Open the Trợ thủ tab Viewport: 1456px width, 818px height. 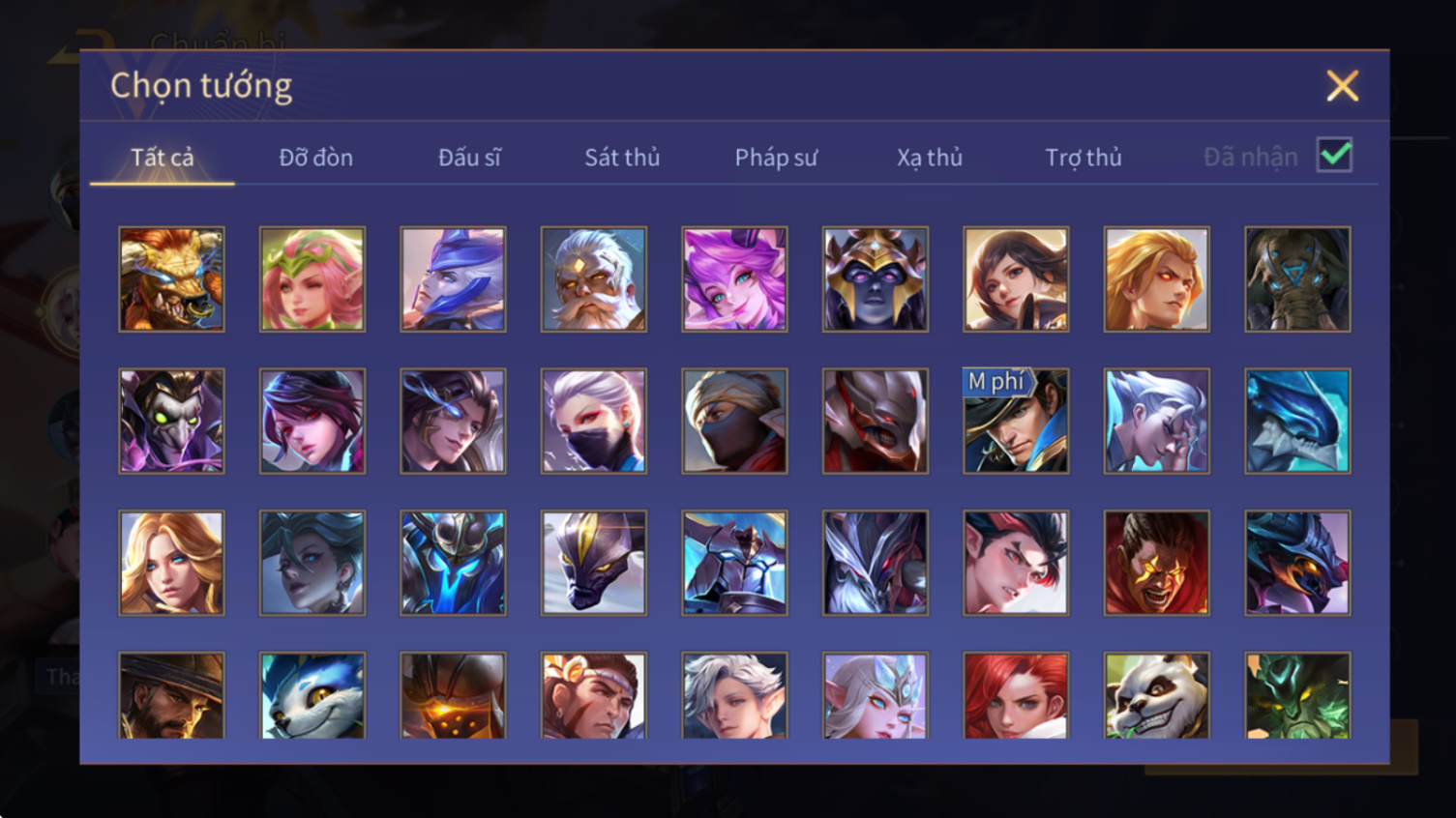(1084, 158)
